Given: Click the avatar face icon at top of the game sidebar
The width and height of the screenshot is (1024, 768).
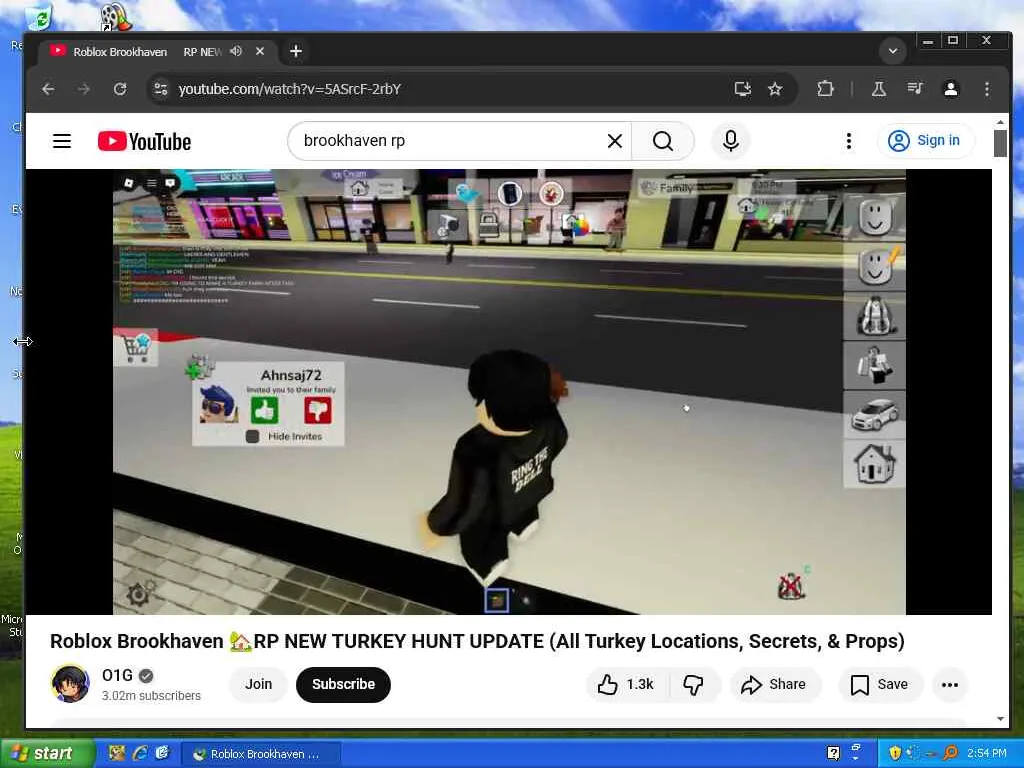Looking at the screenshot, I should click(874, 217).
